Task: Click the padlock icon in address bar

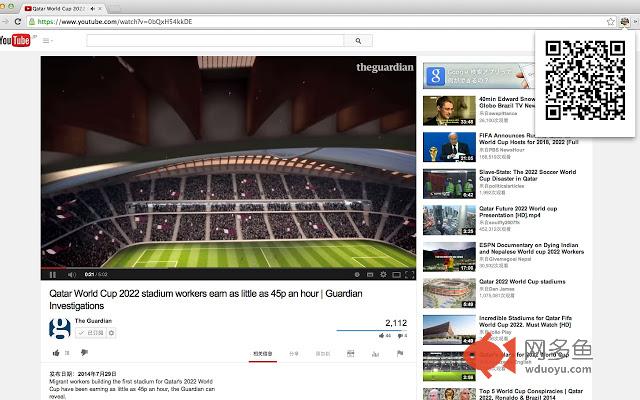Action: [32, 22]
